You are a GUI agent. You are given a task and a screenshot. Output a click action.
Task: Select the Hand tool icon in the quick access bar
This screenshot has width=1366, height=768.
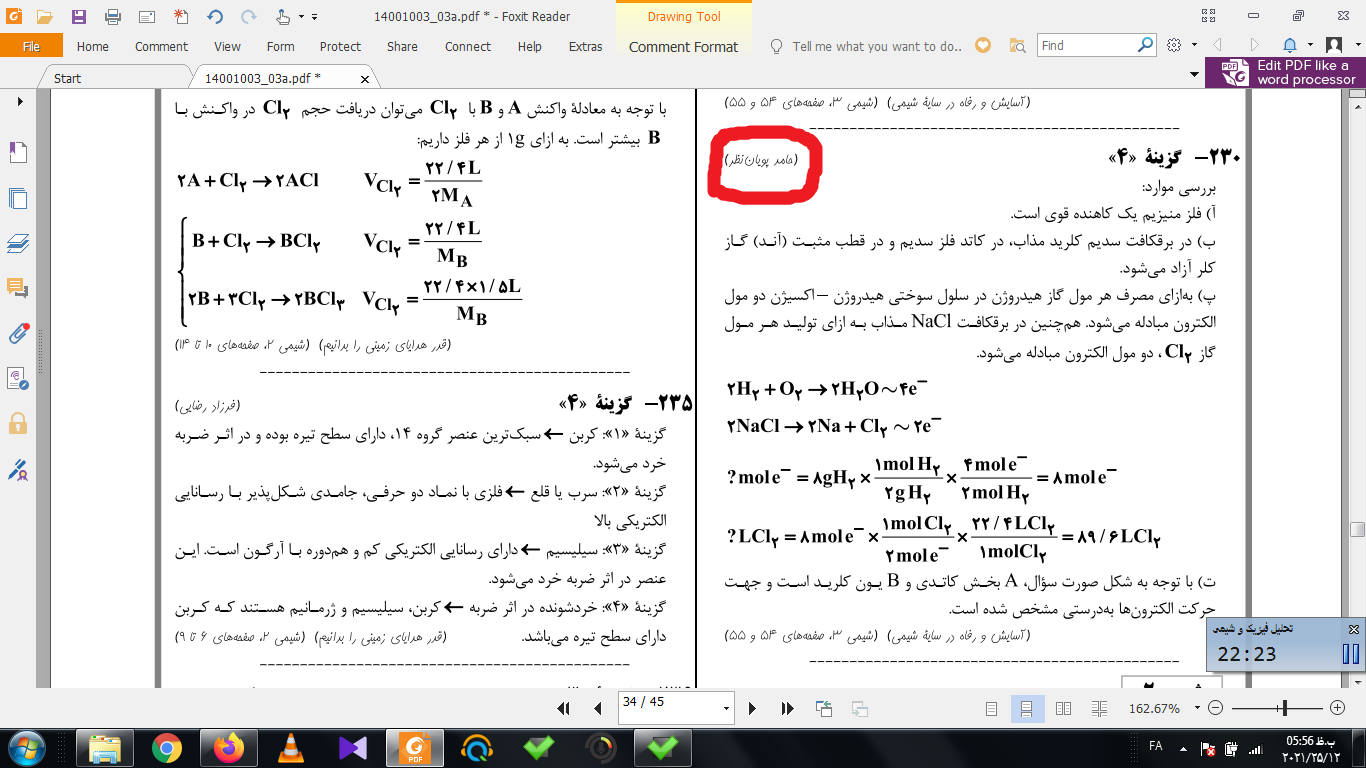pyautogui.click(x=282, y=16)
